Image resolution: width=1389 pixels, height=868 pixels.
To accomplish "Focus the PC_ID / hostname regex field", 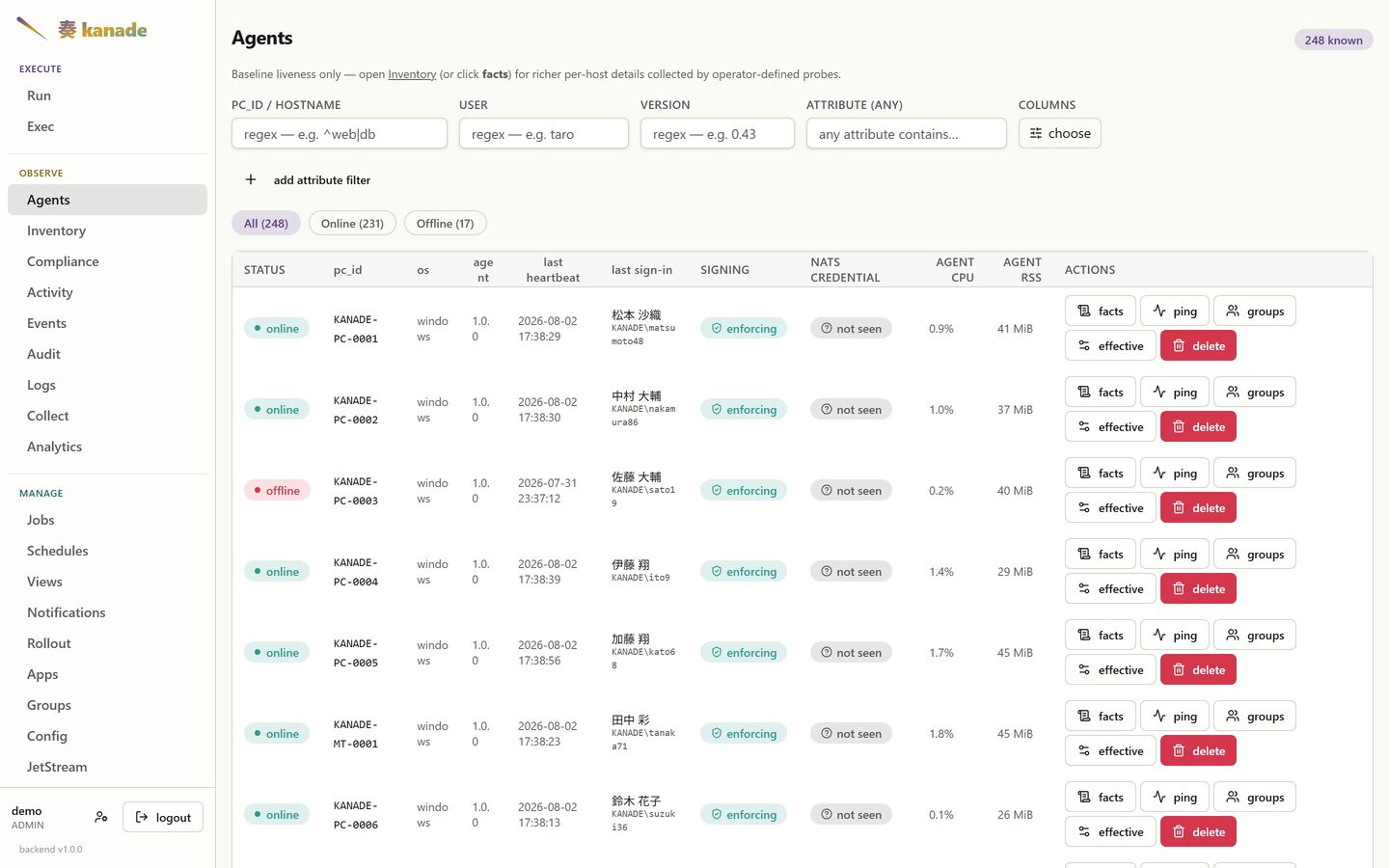I will pos(340,134).
